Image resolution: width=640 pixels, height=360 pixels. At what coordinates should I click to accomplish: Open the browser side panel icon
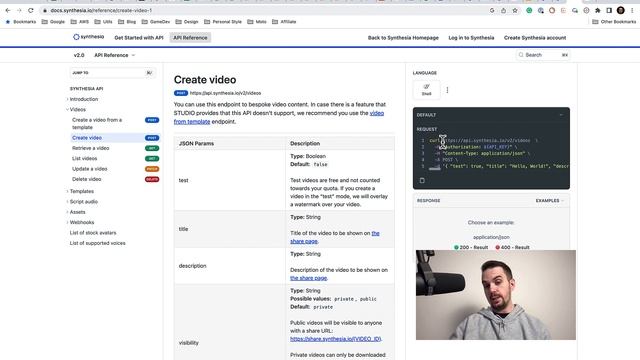coord(609,11)
